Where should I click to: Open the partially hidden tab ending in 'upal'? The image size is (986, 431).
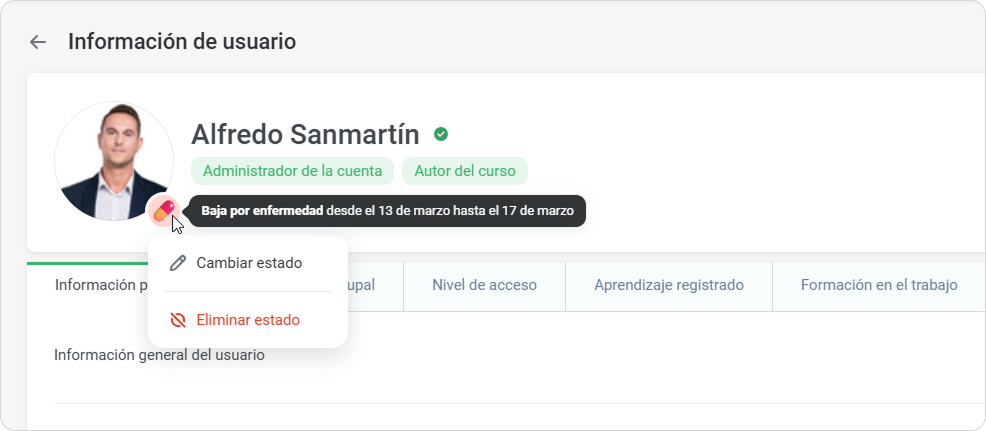pyautogui.click(x=365, y=285)
